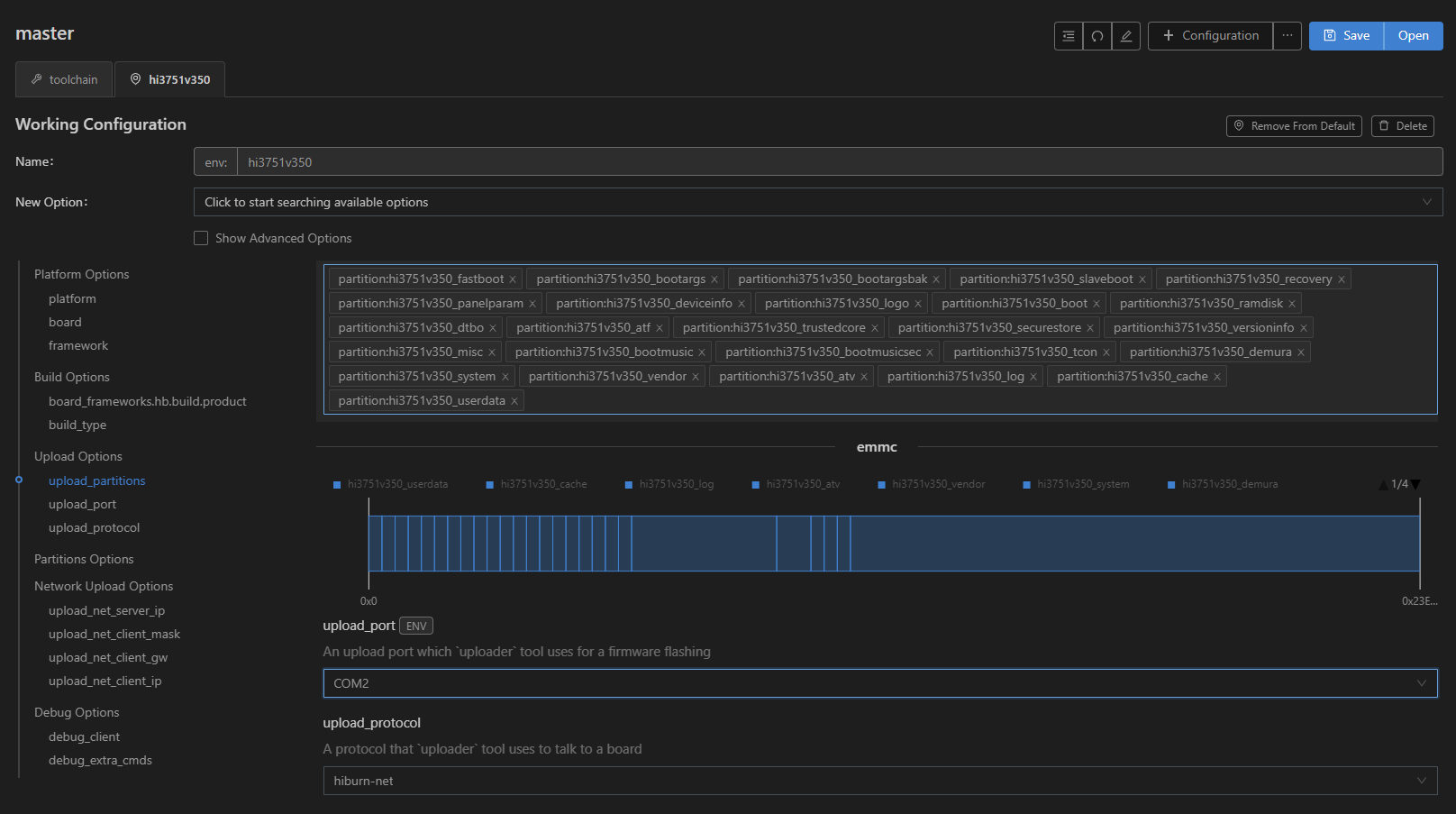Click the env name input field
Image resolution: width=1456 pixels, height=814 pixels.
pyautogui.click(x=838, y=162)
